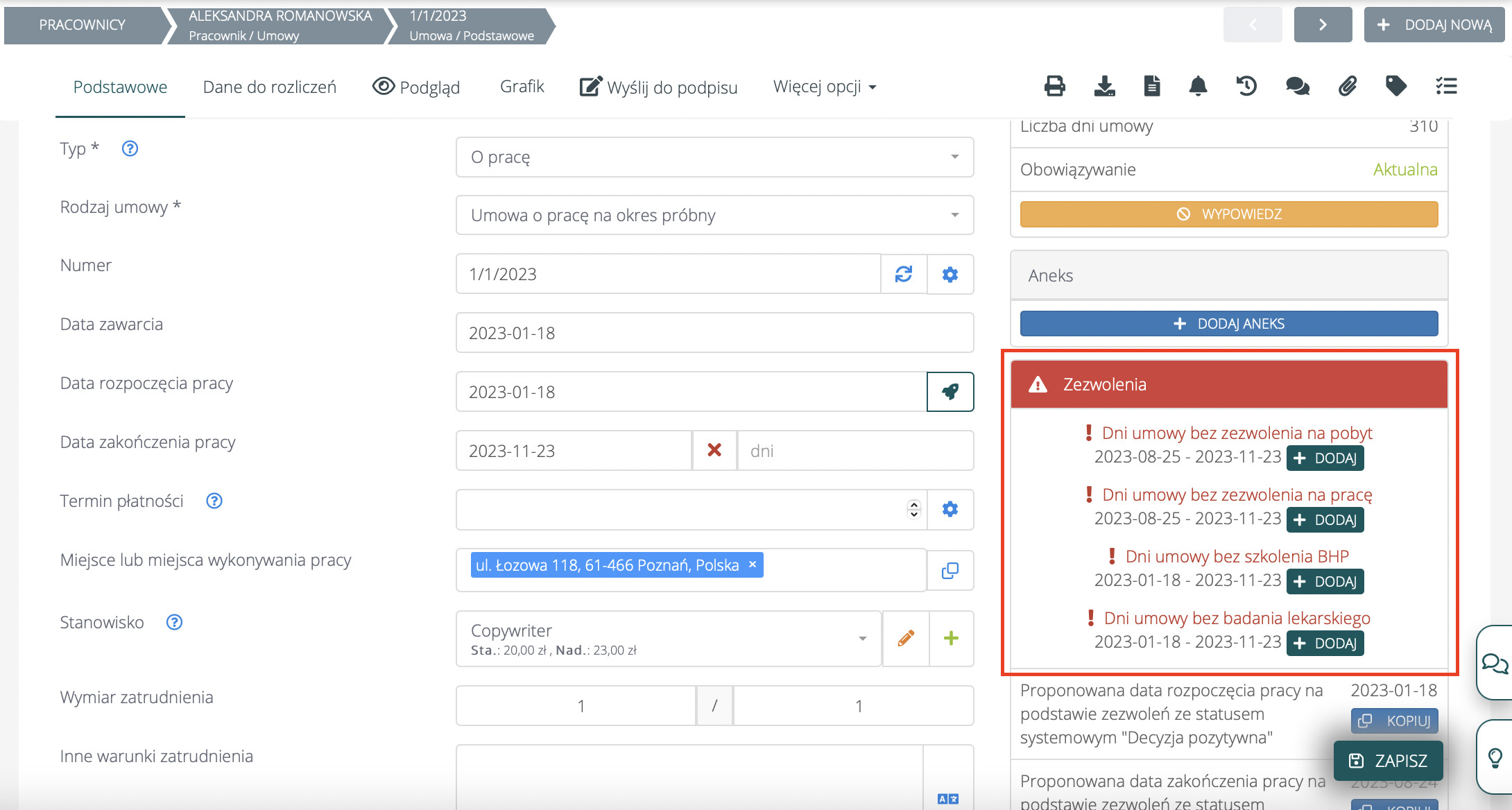Click the paperclip attachments icon
This screenshot has width=1512, height=810.
point(1347,86)
